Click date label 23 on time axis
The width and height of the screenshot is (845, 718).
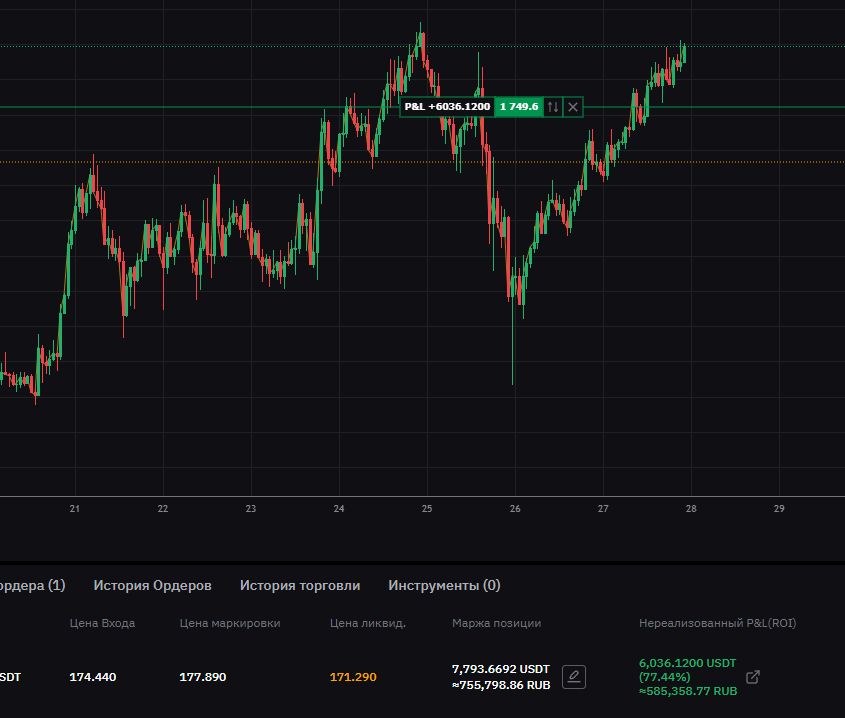251,508
